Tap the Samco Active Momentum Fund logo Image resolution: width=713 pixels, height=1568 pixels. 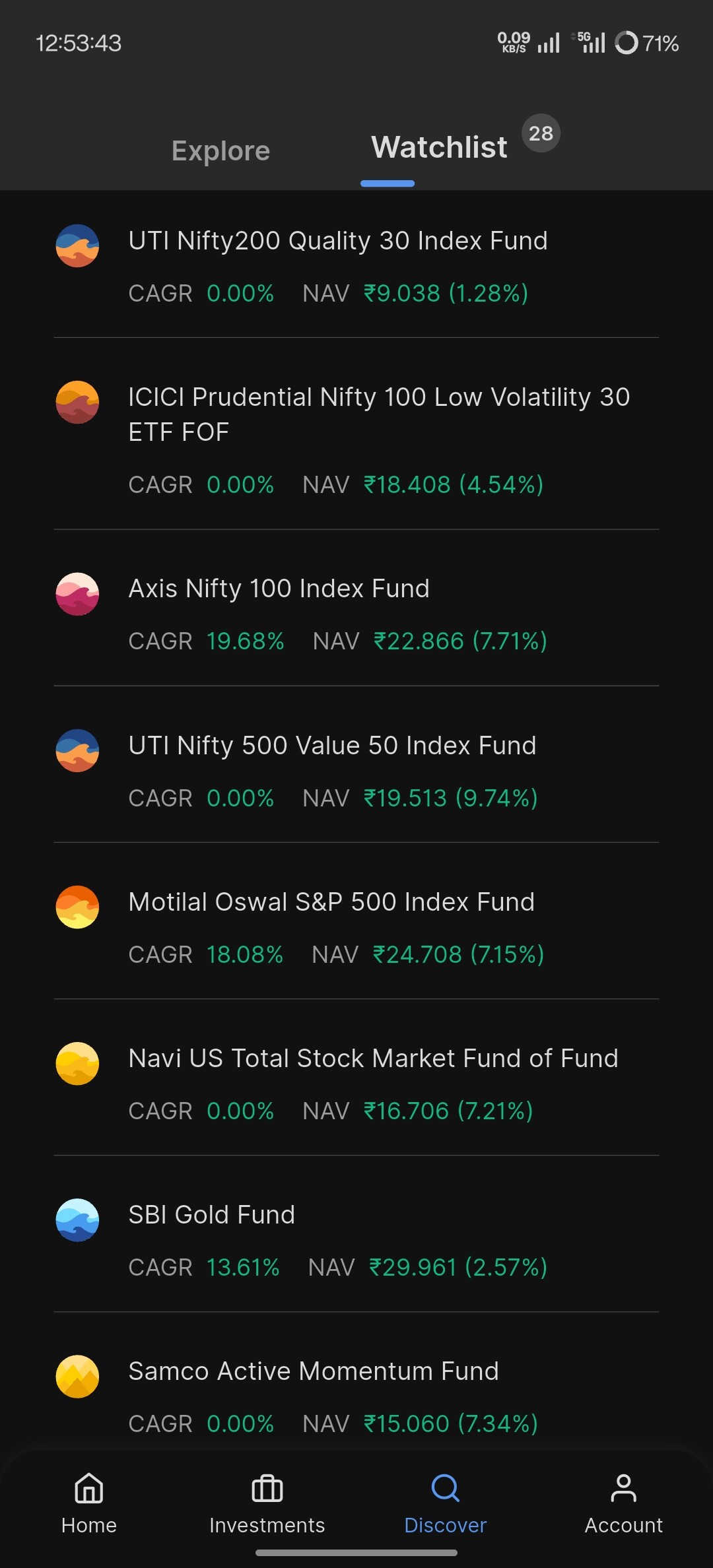click(77, 1376)
